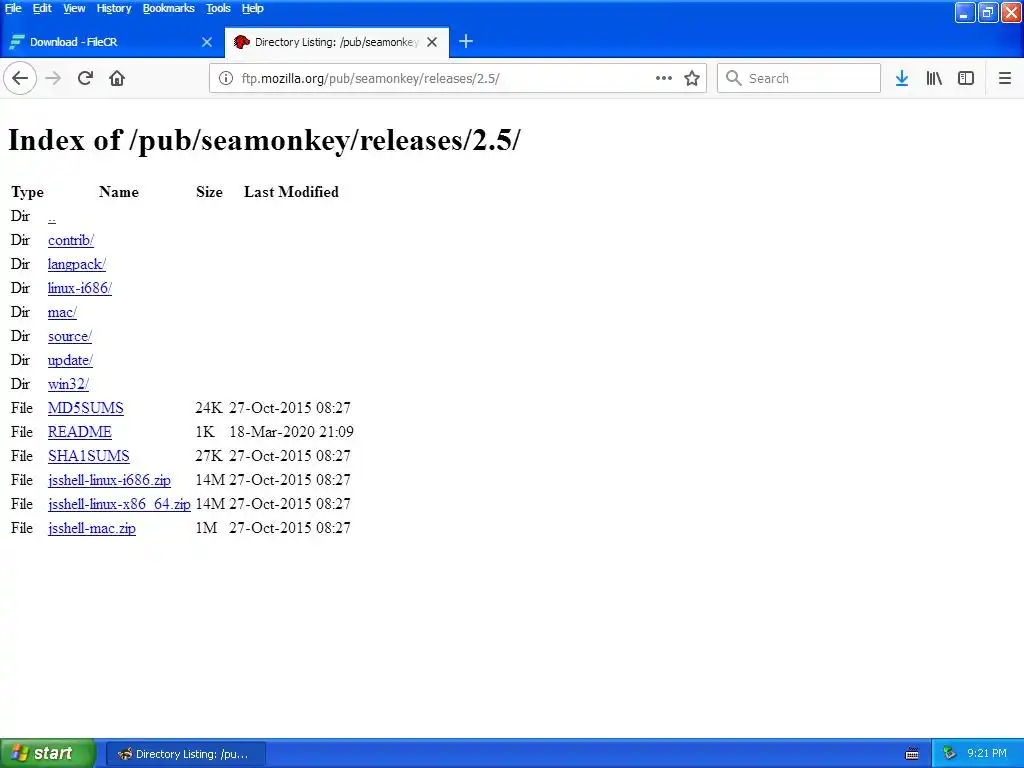Click the keyboard icon in taskbar
This screenshot has width=1024, height=768.
tap(912, 754)
